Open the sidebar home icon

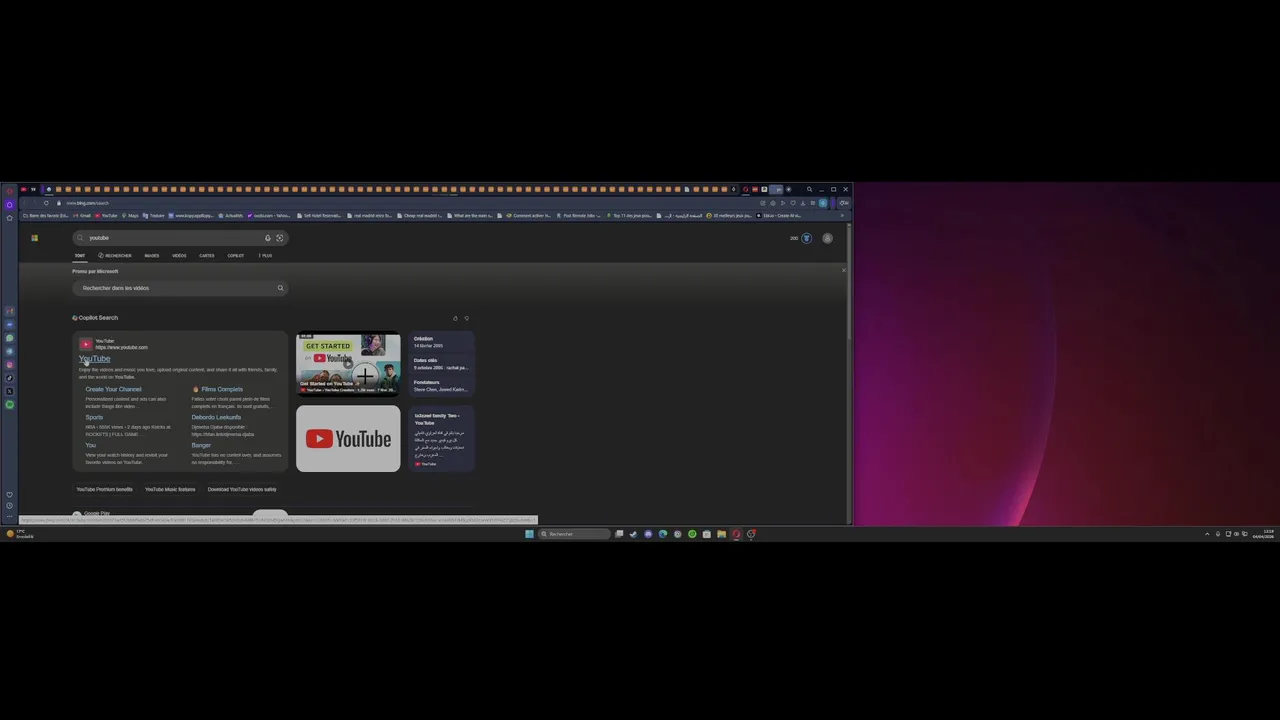[x=10, y=217]
